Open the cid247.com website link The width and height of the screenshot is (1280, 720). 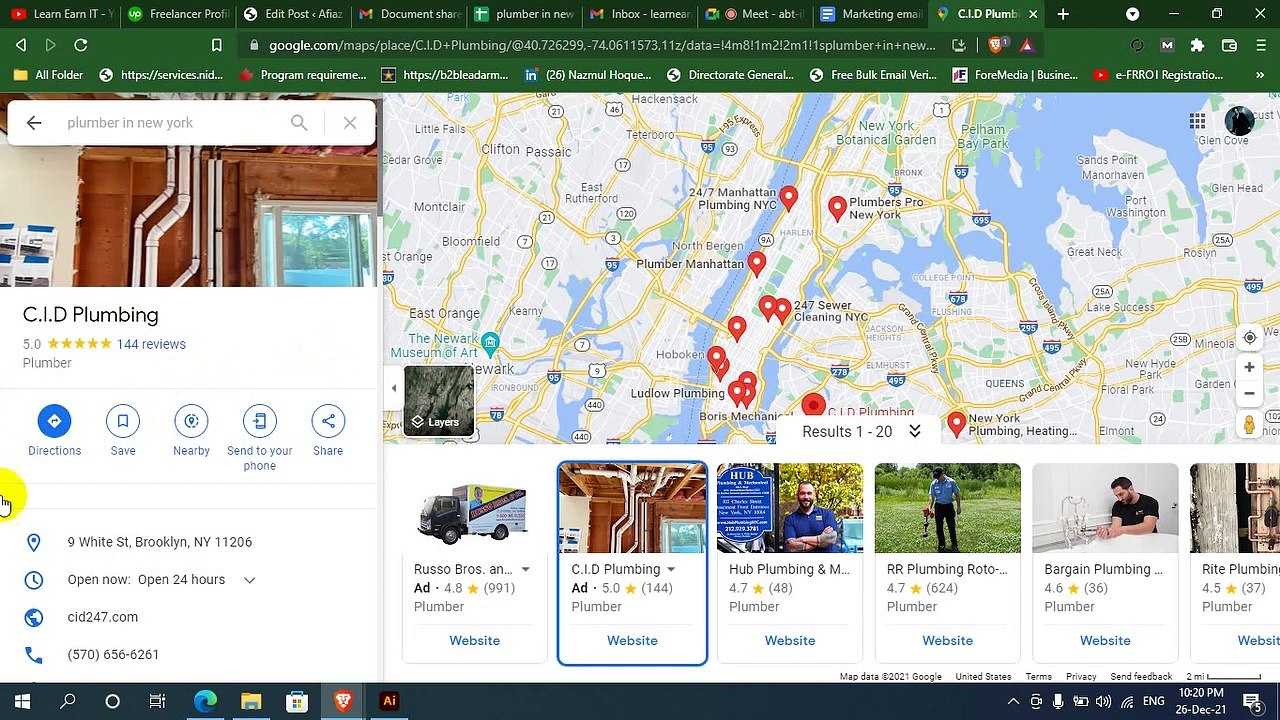[x=103, y=617]
